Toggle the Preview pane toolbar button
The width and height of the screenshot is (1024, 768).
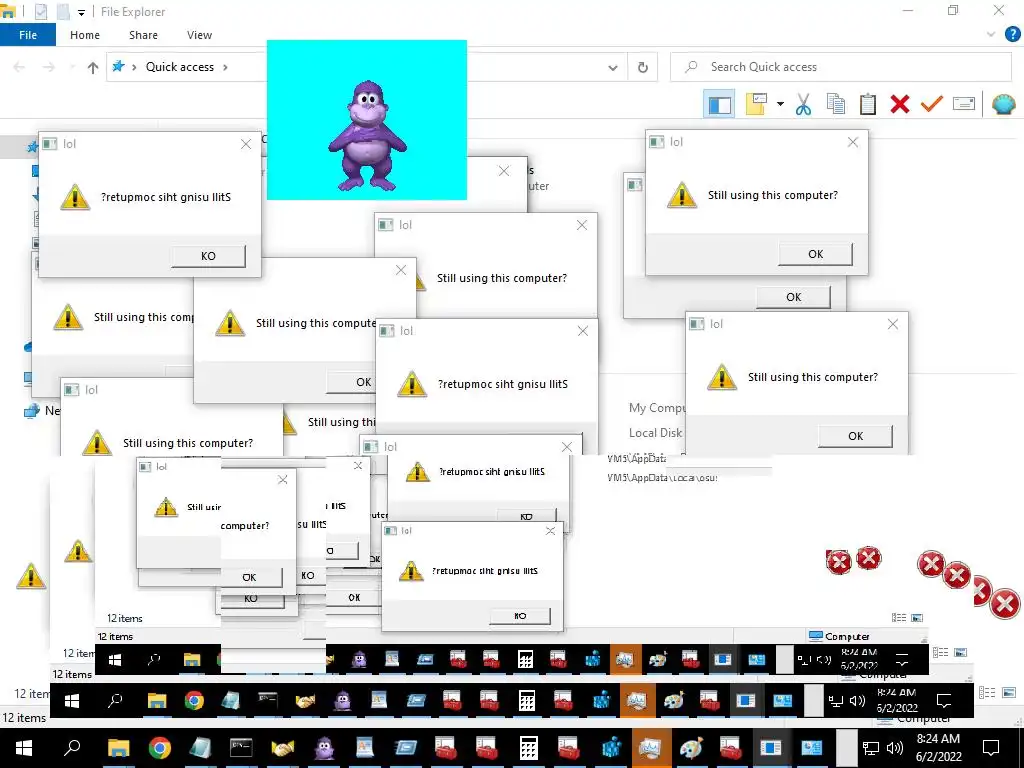pyautogui.click(x=719, y=104)
